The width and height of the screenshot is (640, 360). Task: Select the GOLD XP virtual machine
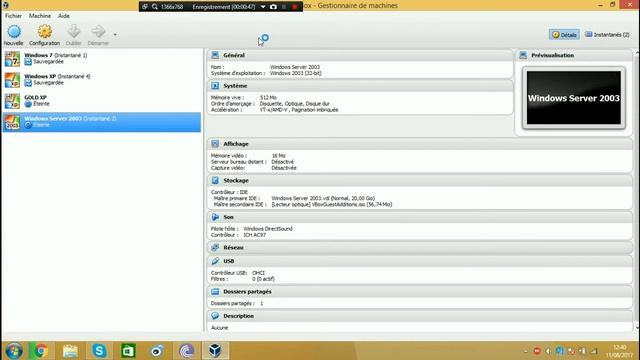[x=102, y=101]
